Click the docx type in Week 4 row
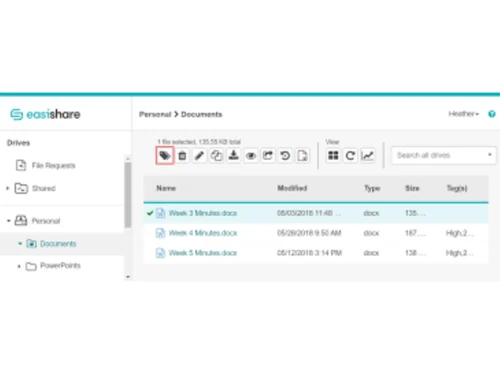This screenshot has height=375, width=500. click(x=371, y=233)
